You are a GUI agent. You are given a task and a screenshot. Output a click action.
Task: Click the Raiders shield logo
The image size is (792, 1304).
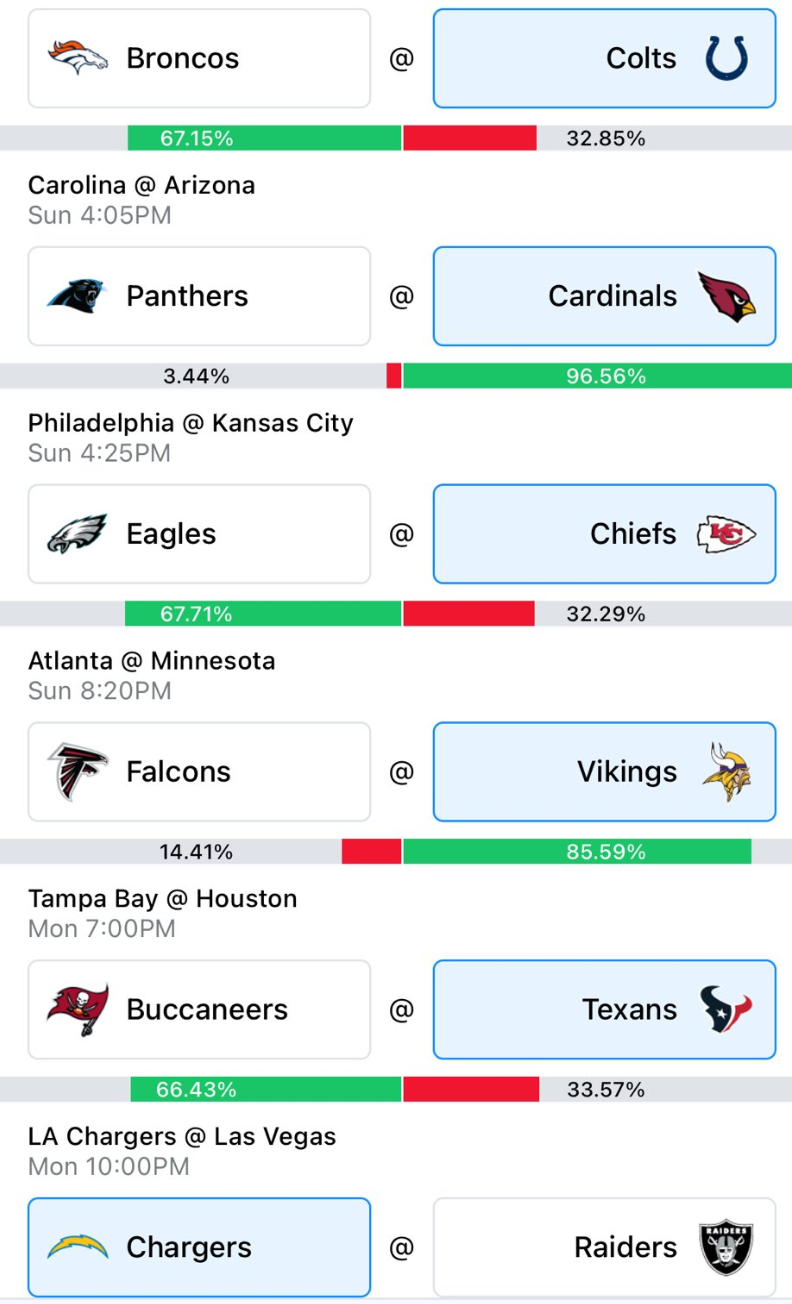tap(726, 1248)
